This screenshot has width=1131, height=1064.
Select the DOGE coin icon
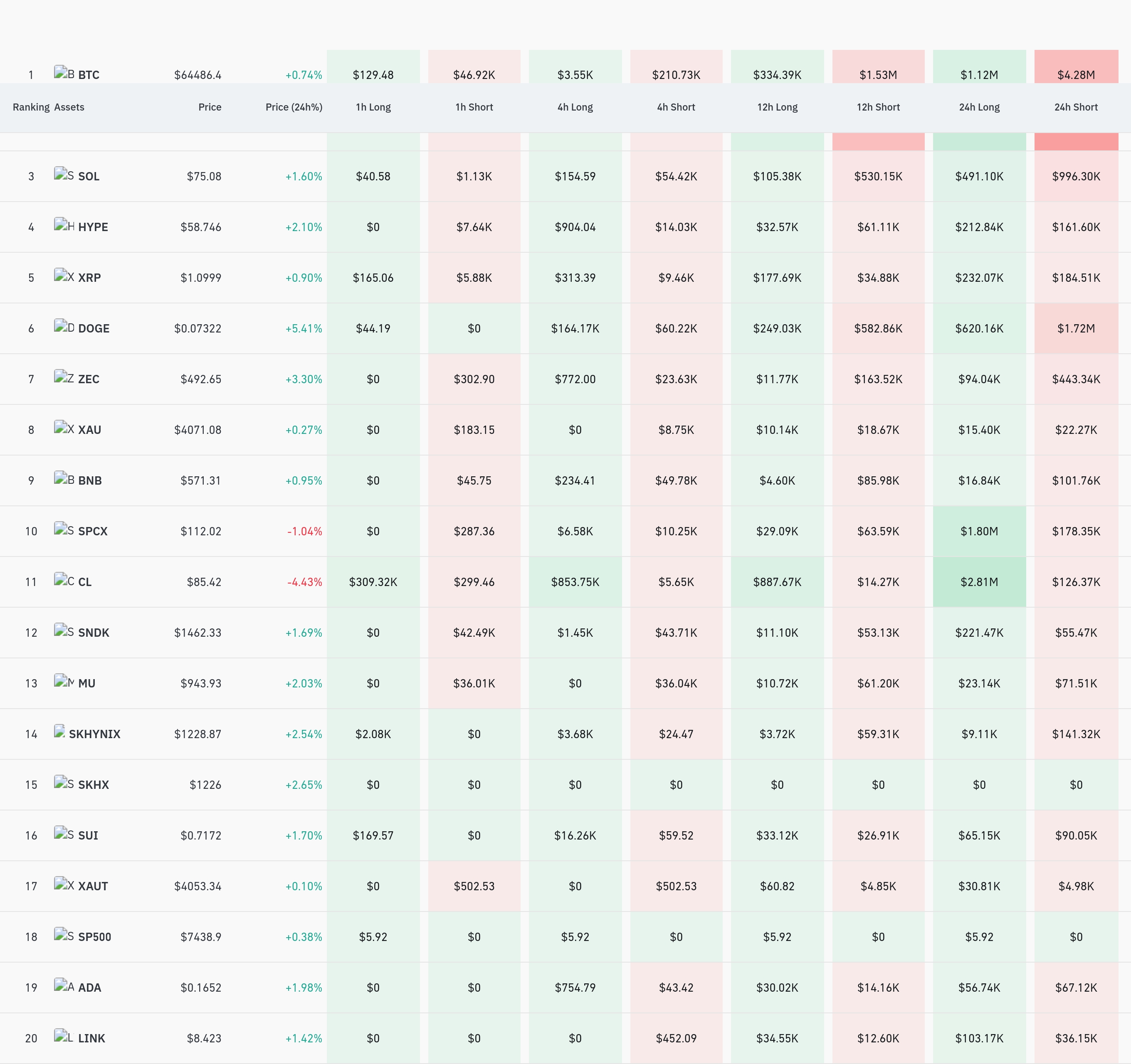(x=64, y=326)
